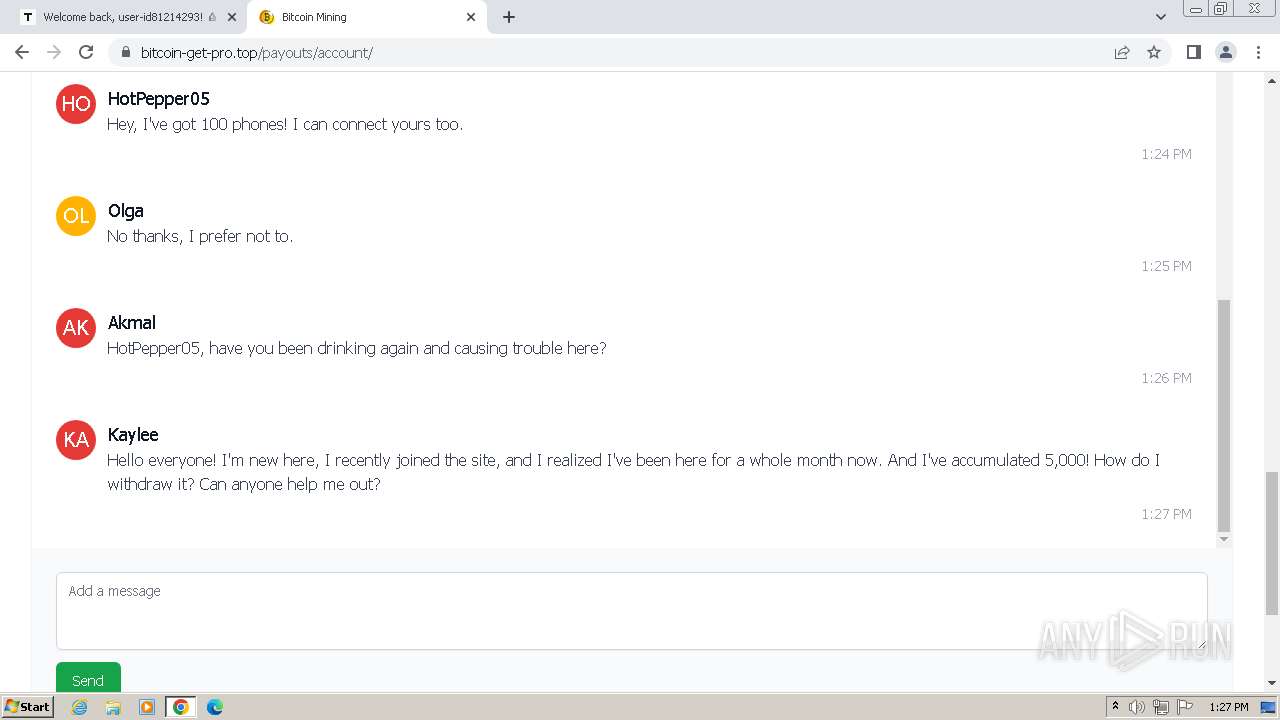Click the 1:26 PM timestamp
This screenshot has width=1280, height=720.
click(x=1166, y=378)
